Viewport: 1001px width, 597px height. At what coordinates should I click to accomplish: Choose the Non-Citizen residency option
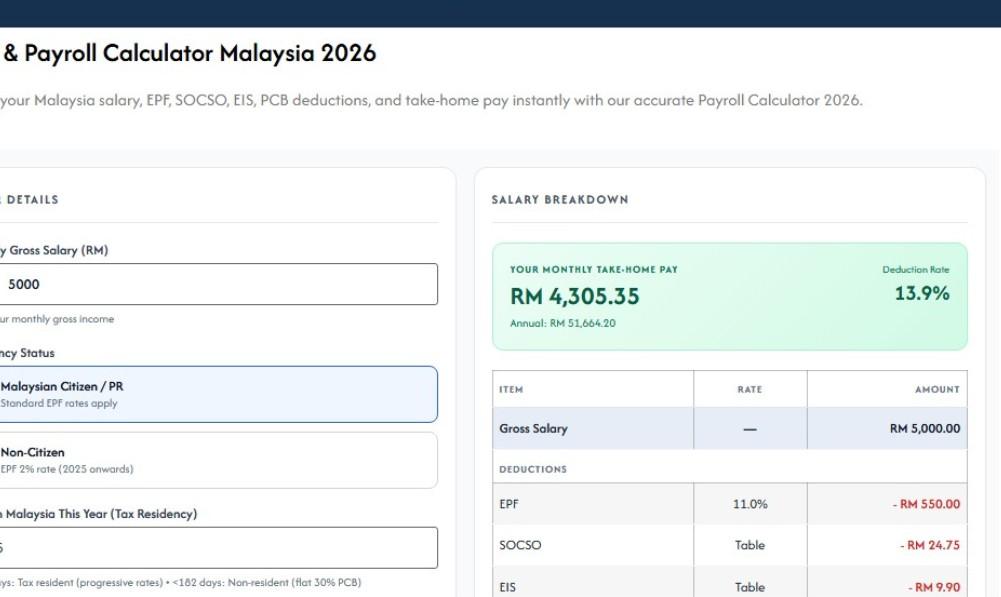pyautogui.click(x=217, y=460)
